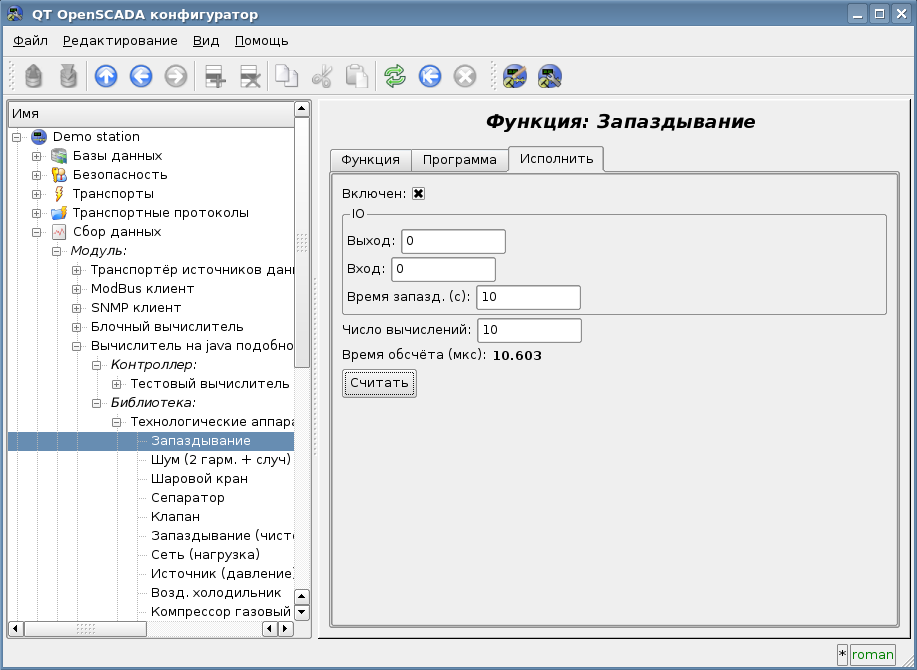Viewport: 917px width, 670px height.
Task: Expand the SNMP клиент node
Action: [77, 309]
